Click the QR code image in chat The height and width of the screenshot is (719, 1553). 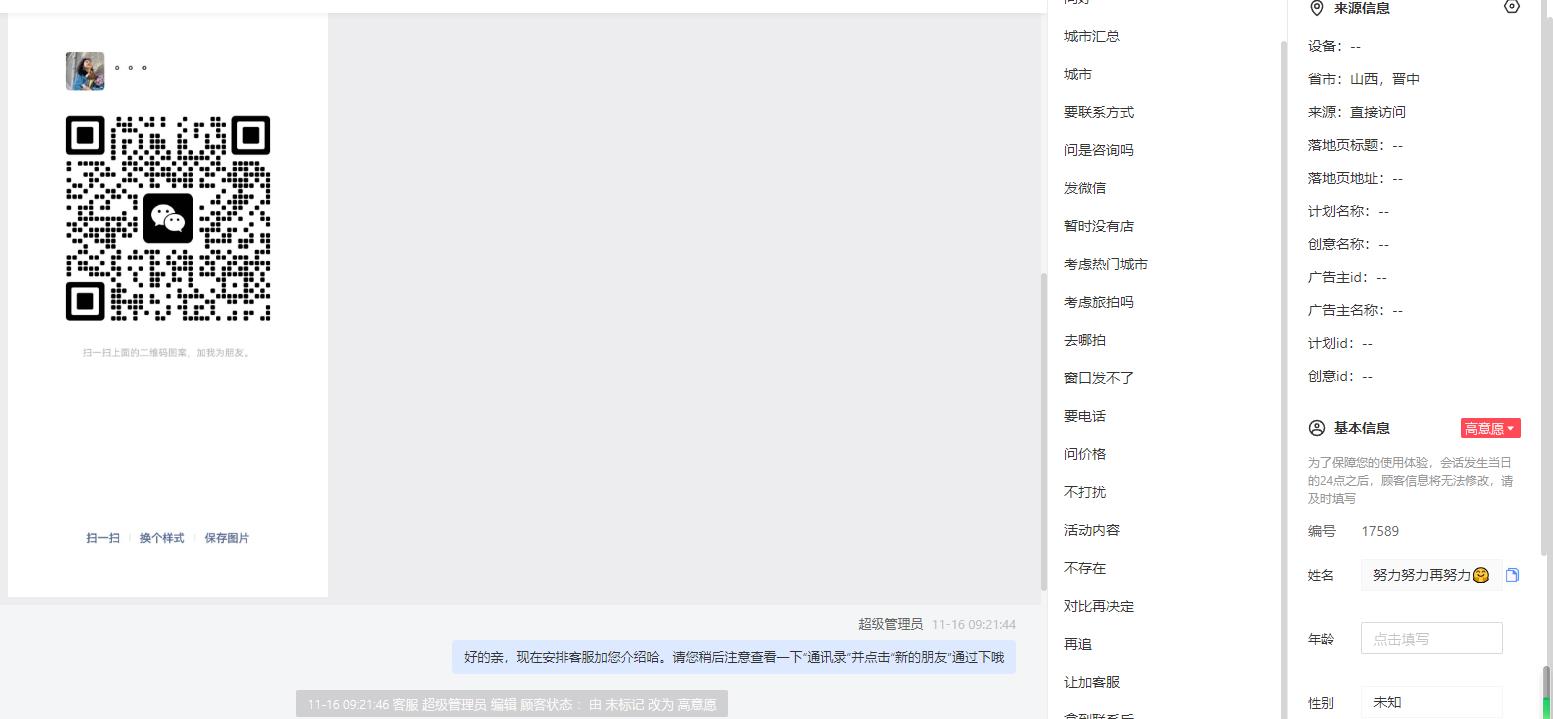pyautogui.click(x=168, y=218)
